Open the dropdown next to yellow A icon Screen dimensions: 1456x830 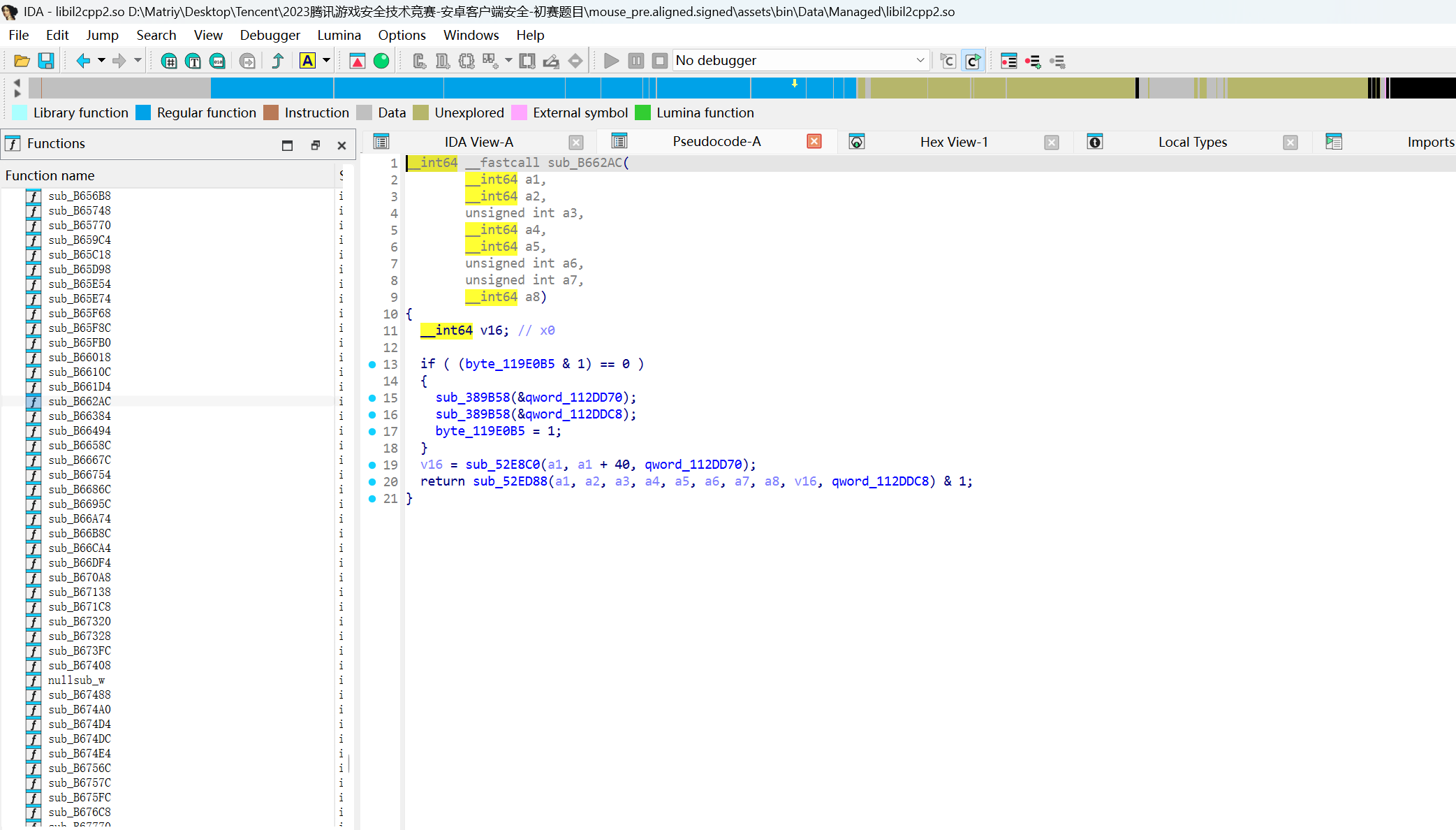pos(326,61)
